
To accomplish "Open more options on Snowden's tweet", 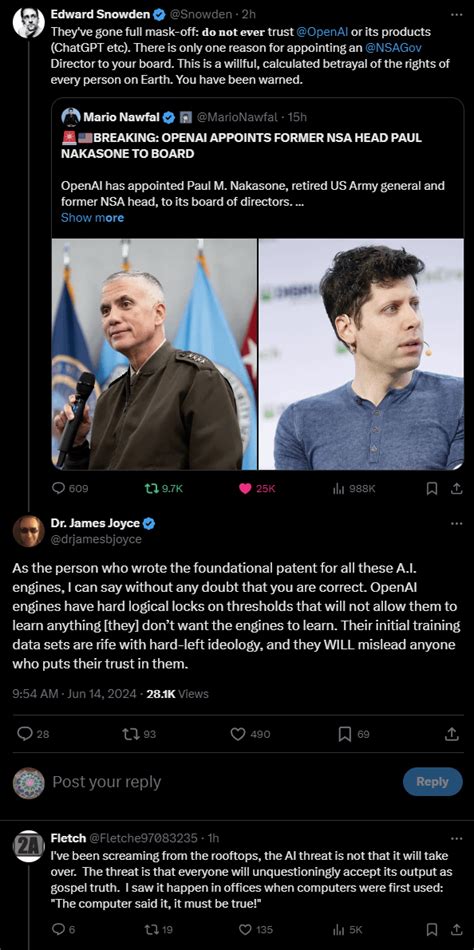I will click(x=456, y=13).
